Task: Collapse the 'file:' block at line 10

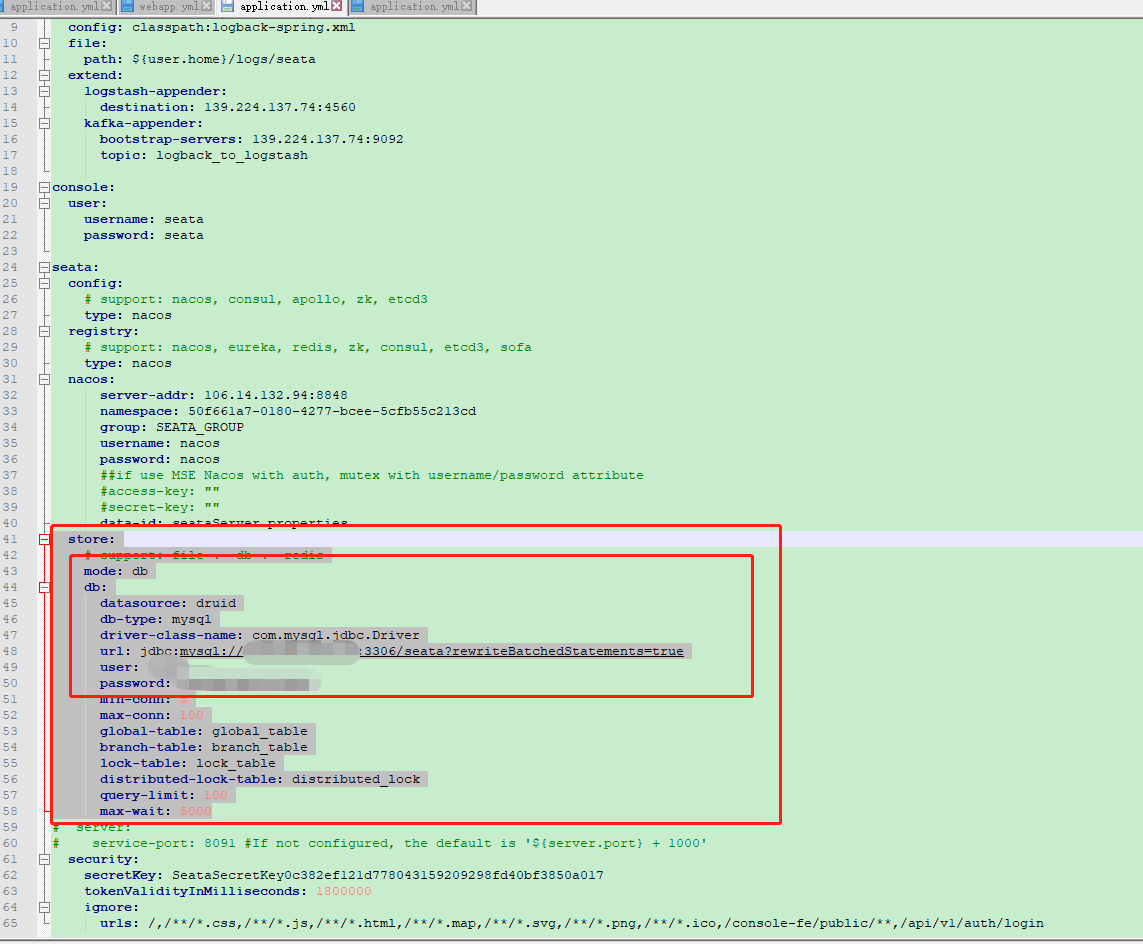Action: 44,43
